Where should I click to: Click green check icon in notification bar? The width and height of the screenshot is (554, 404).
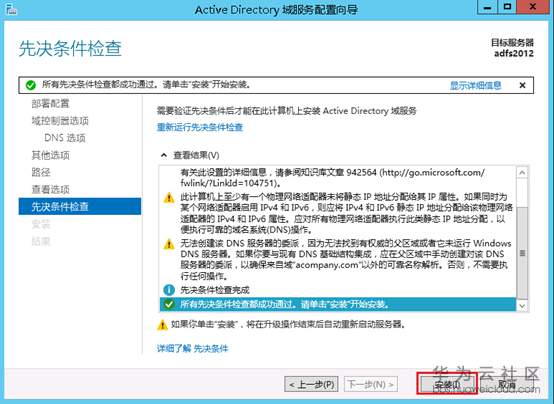[x=31, y=85]
